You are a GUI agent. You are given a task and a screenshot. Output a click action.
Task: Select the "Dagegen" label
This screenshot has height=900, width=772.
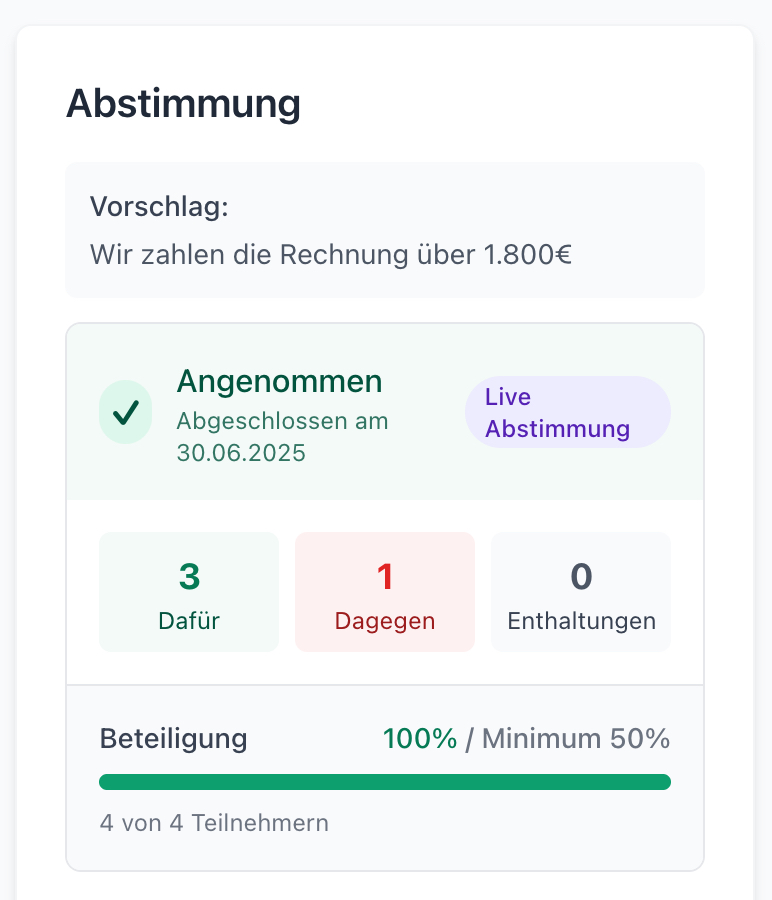[x=385, y=620]
